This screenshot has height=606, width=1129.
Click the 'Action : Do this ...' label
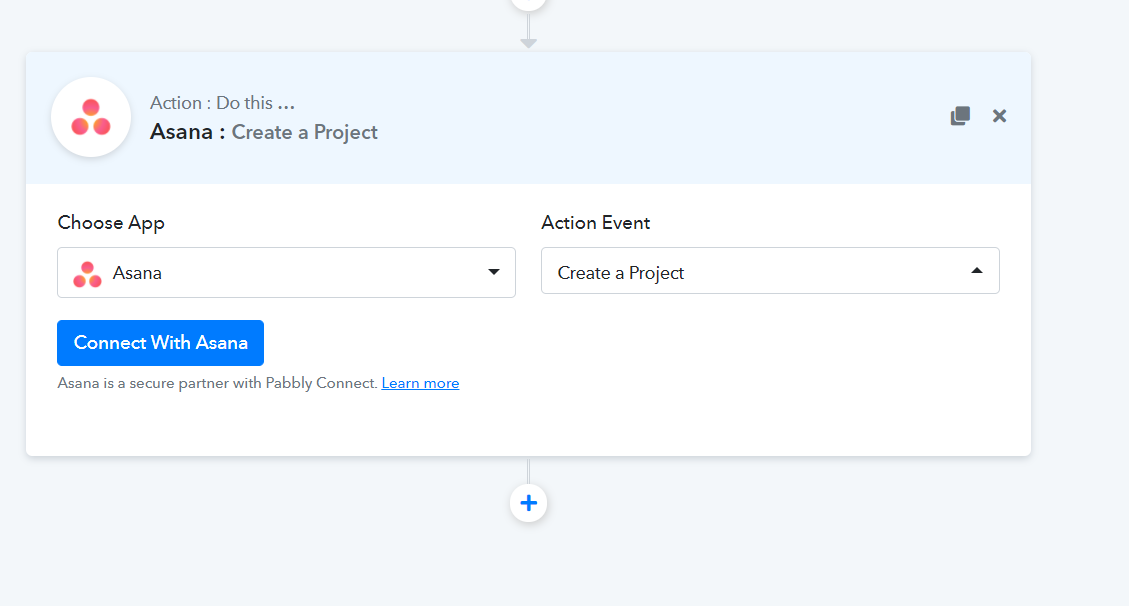point(222,103)
